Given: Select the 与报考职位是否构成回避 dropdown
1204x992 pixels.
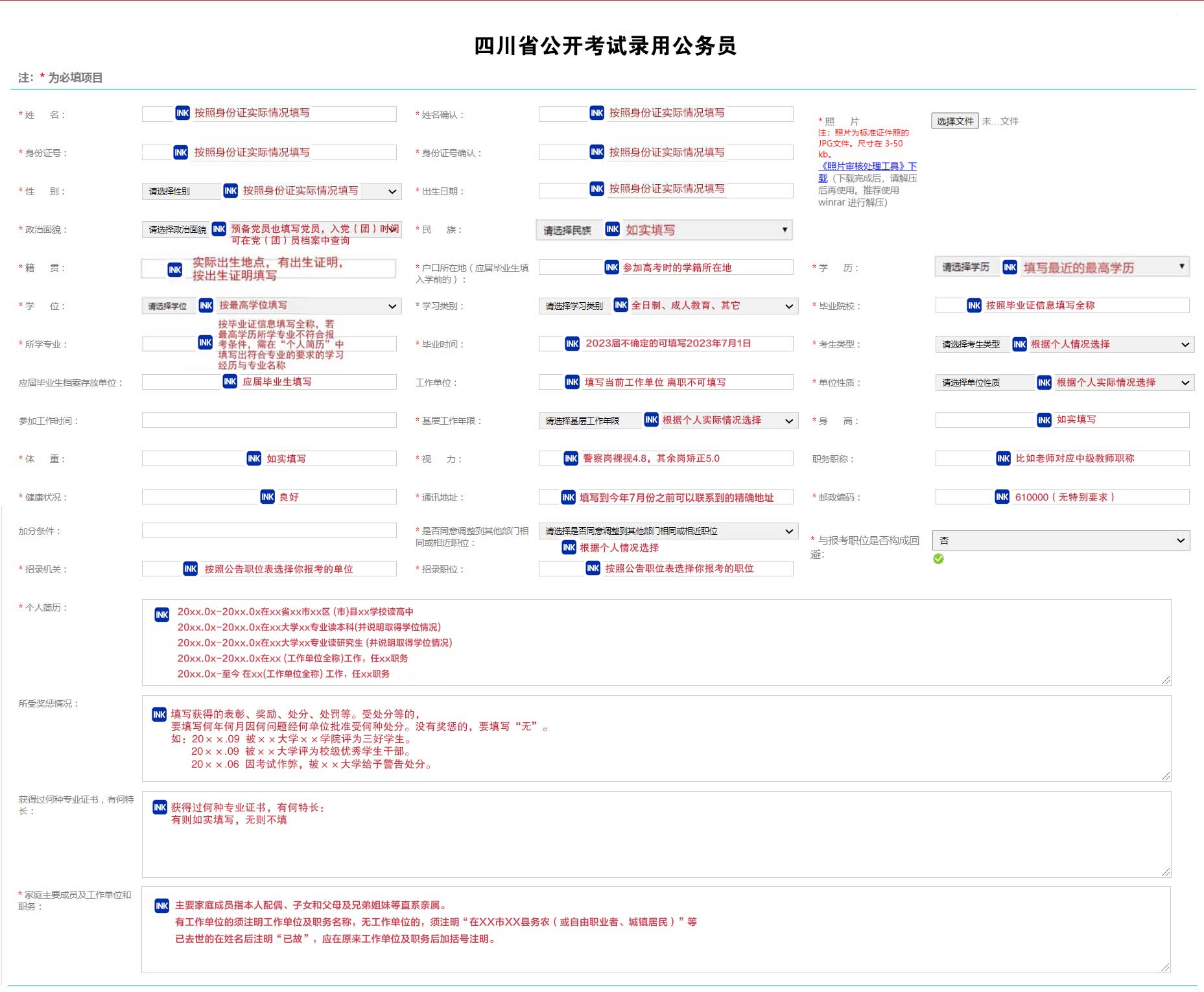Looking at the screenshot, I should (x=1060, y=540).
